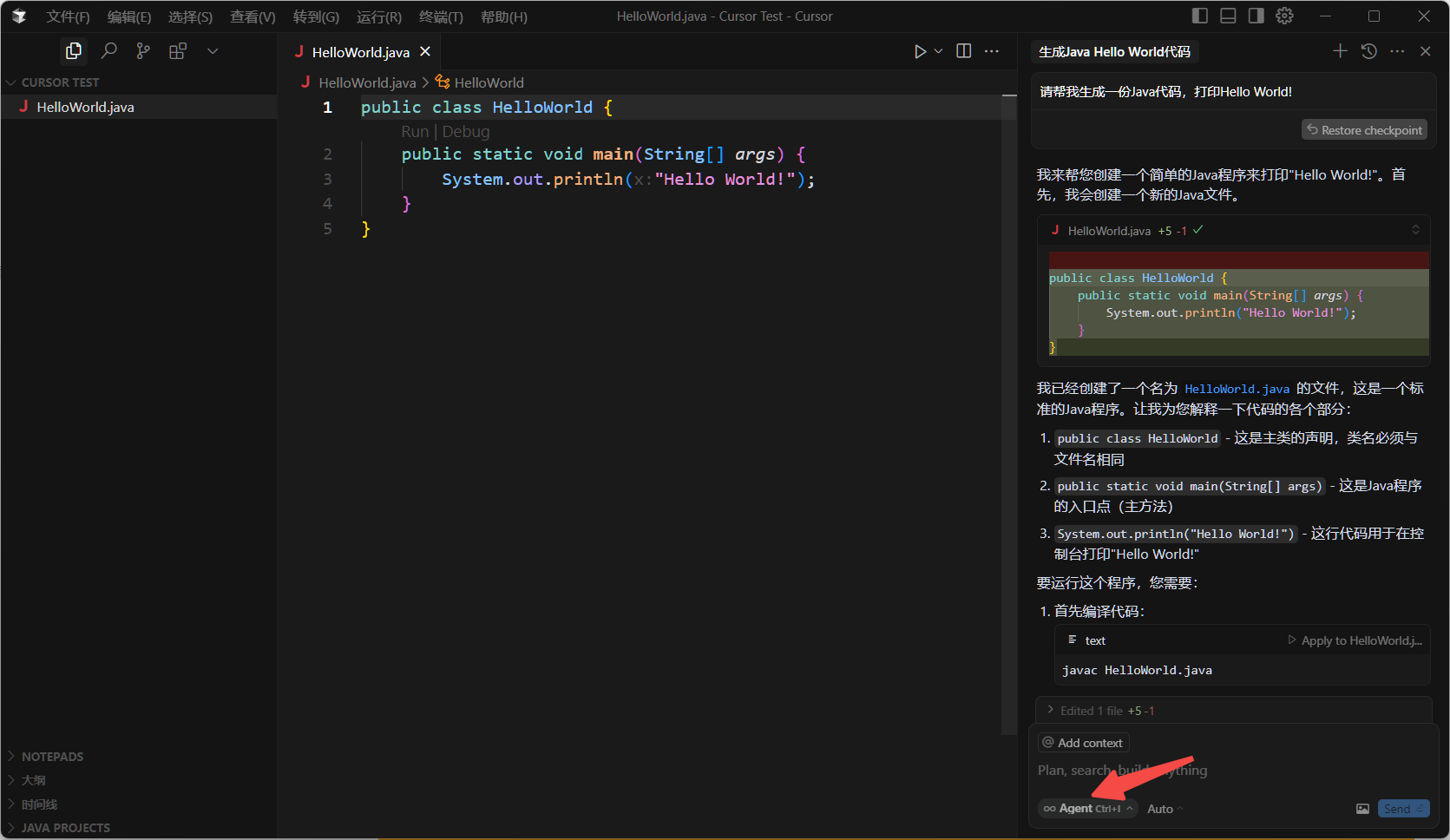The height and width of the screenshot is (840, 1450).
Task: Click the text language label in code block
Action: pos(1095,640)
